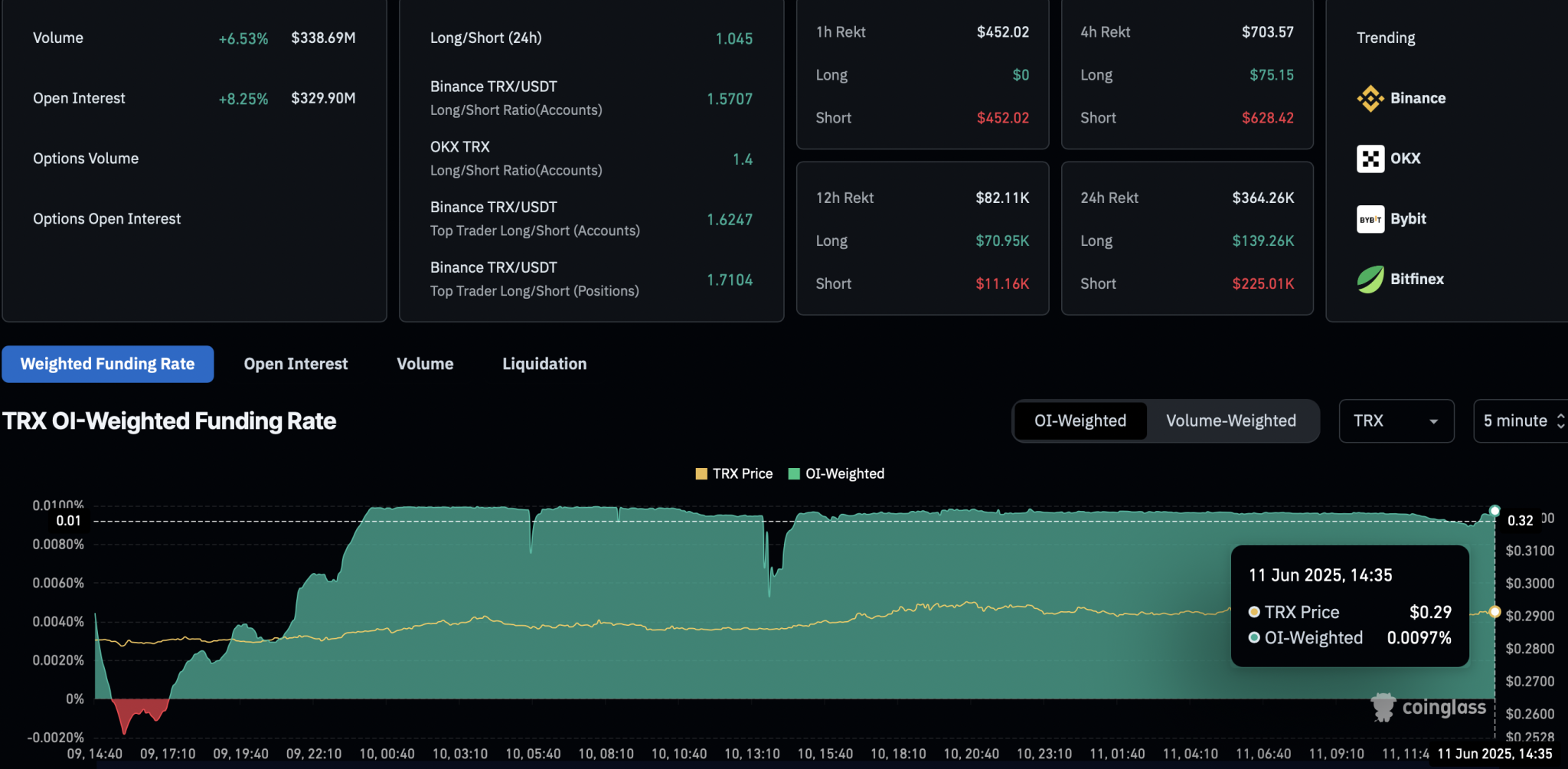Click the TRX OI-Weighted Funding Rate heading
The height and width of the screenshot is (769, 1568).
pyautogui.click(x=169, y=421)
